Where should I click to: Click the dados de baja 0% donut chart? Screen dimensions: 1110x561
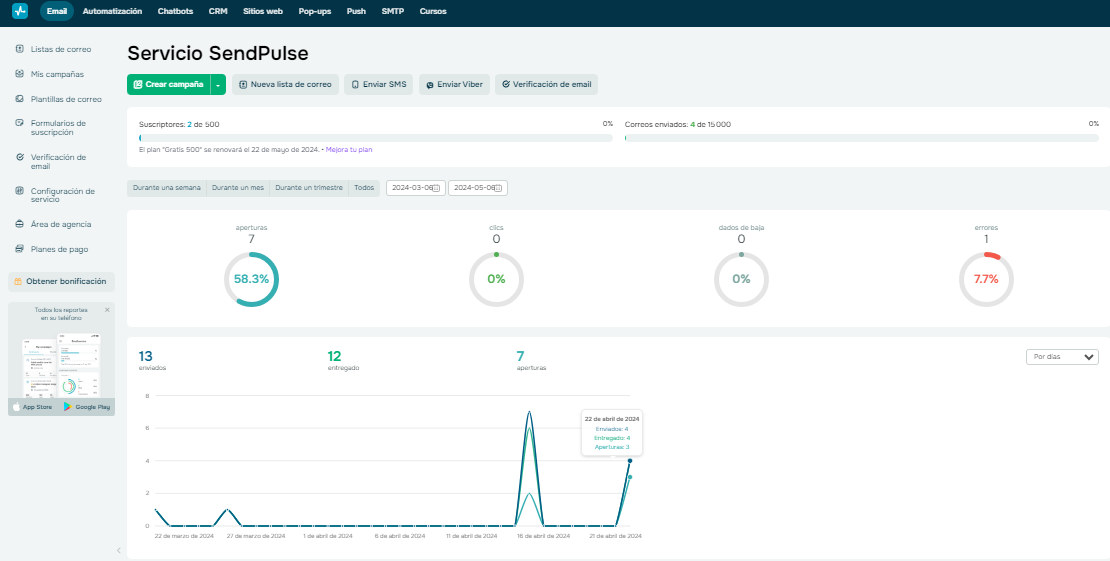(741, 279)
